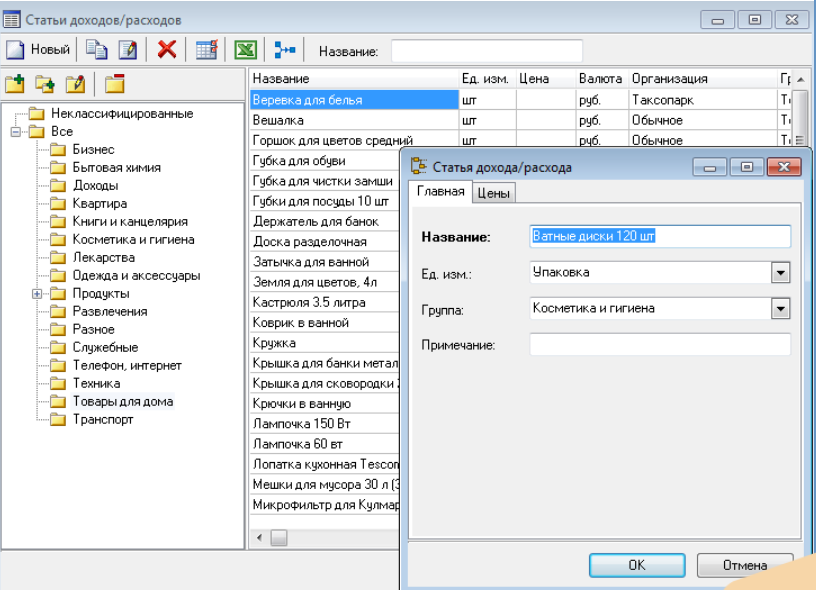This screenshot has width=816, height=590.
Task: Click the edit item pencil icon
Action: 127,50
